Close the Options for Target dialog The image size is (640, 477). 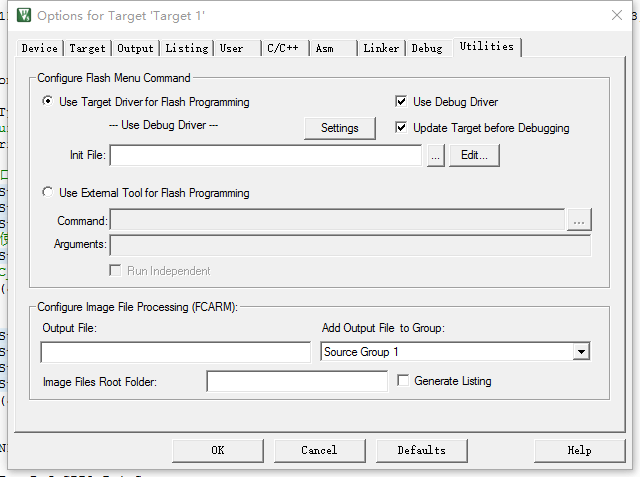[x=614, y=15]
